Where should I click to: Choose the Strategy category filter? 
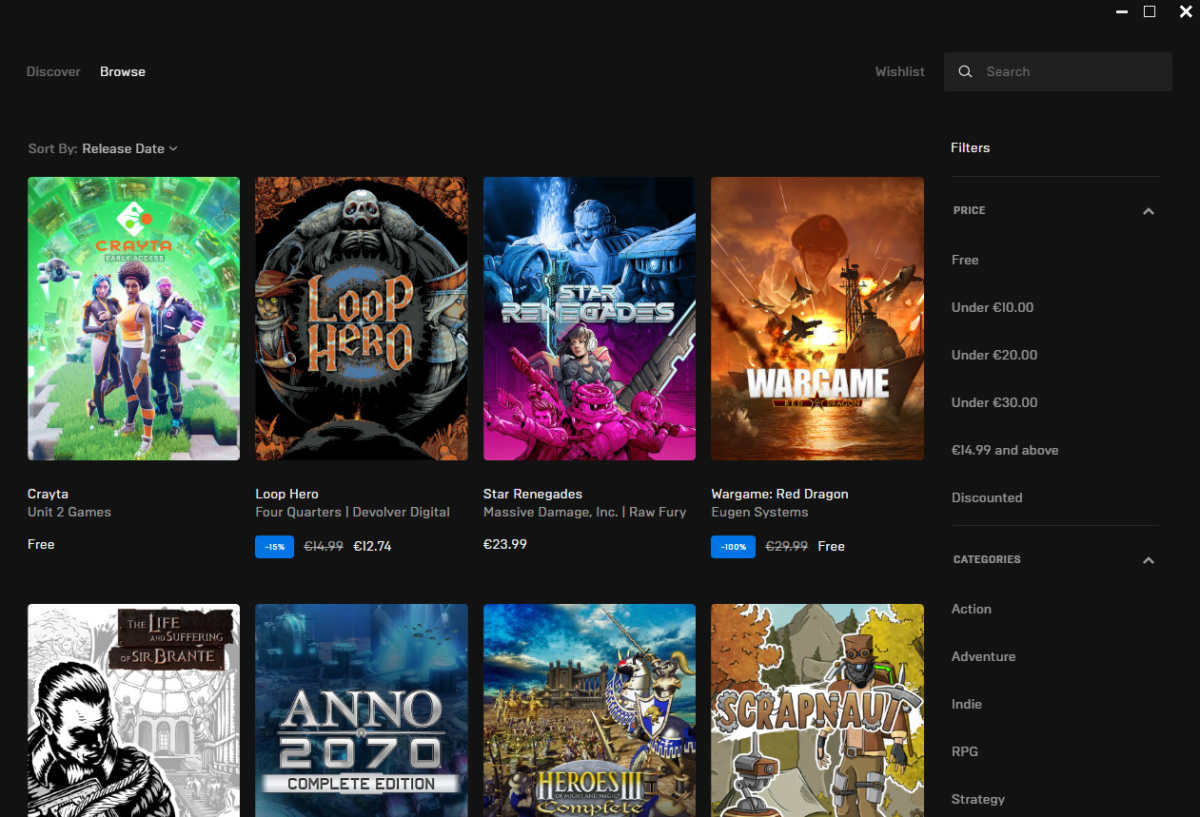977,799
